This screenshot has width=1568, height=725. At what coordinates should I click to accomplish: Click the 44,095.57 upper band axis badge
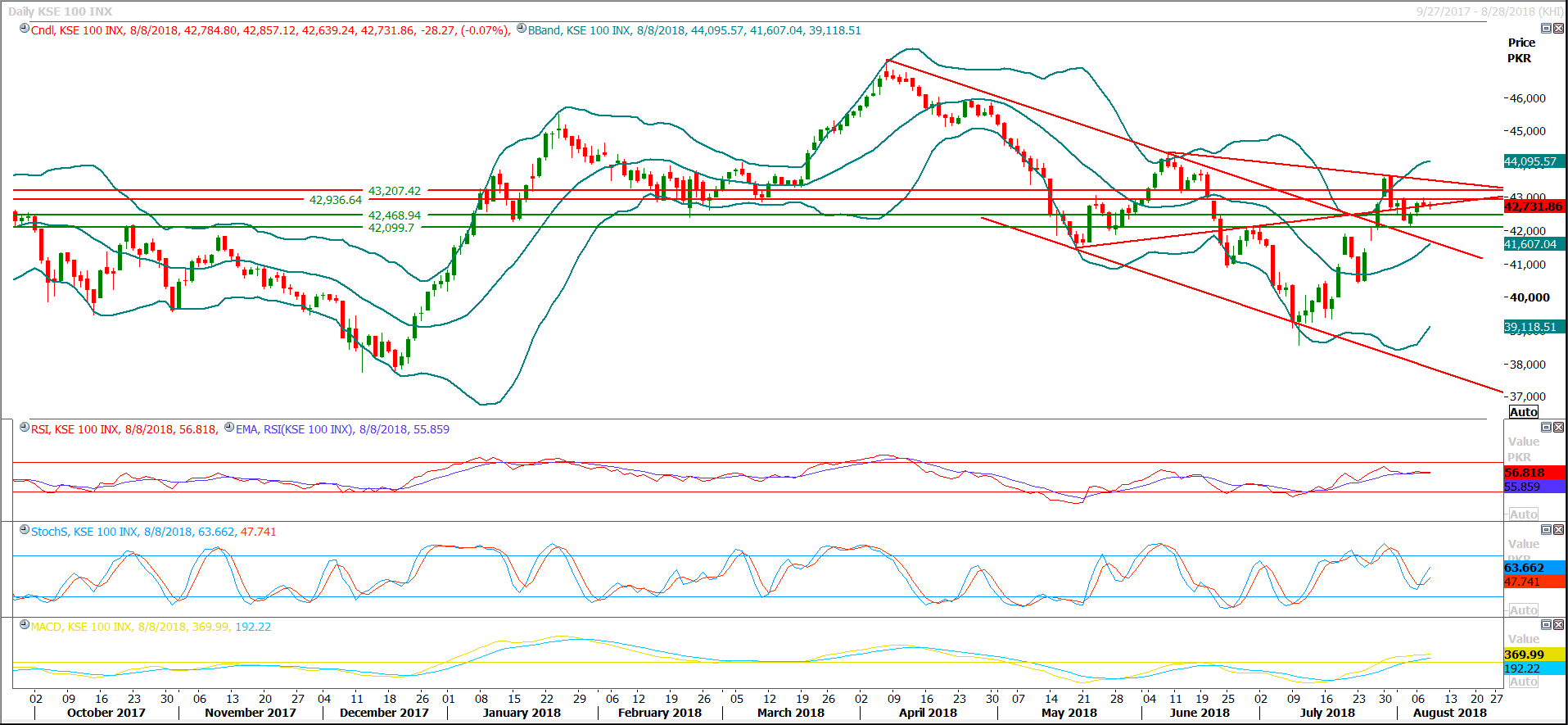point(1534,161)
